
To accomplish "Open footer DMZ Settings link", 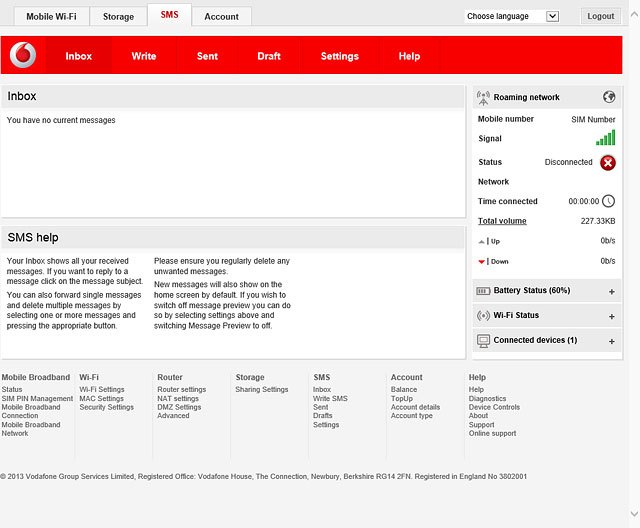I will click(x=179, y=407).
